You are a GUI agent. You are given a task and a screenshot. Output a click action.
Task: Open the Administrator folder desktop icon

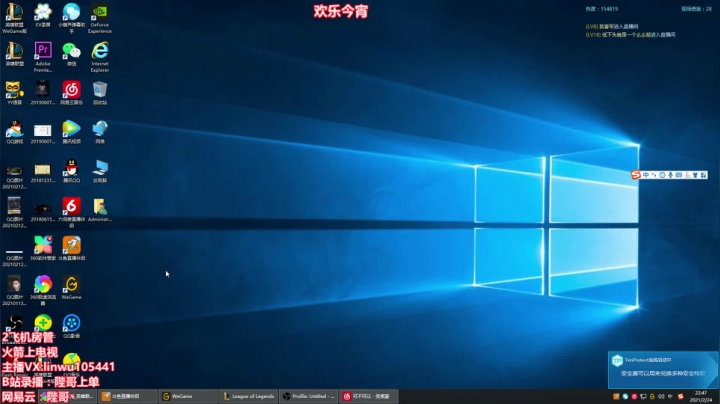pyautogui.click(x=100, y=210)
